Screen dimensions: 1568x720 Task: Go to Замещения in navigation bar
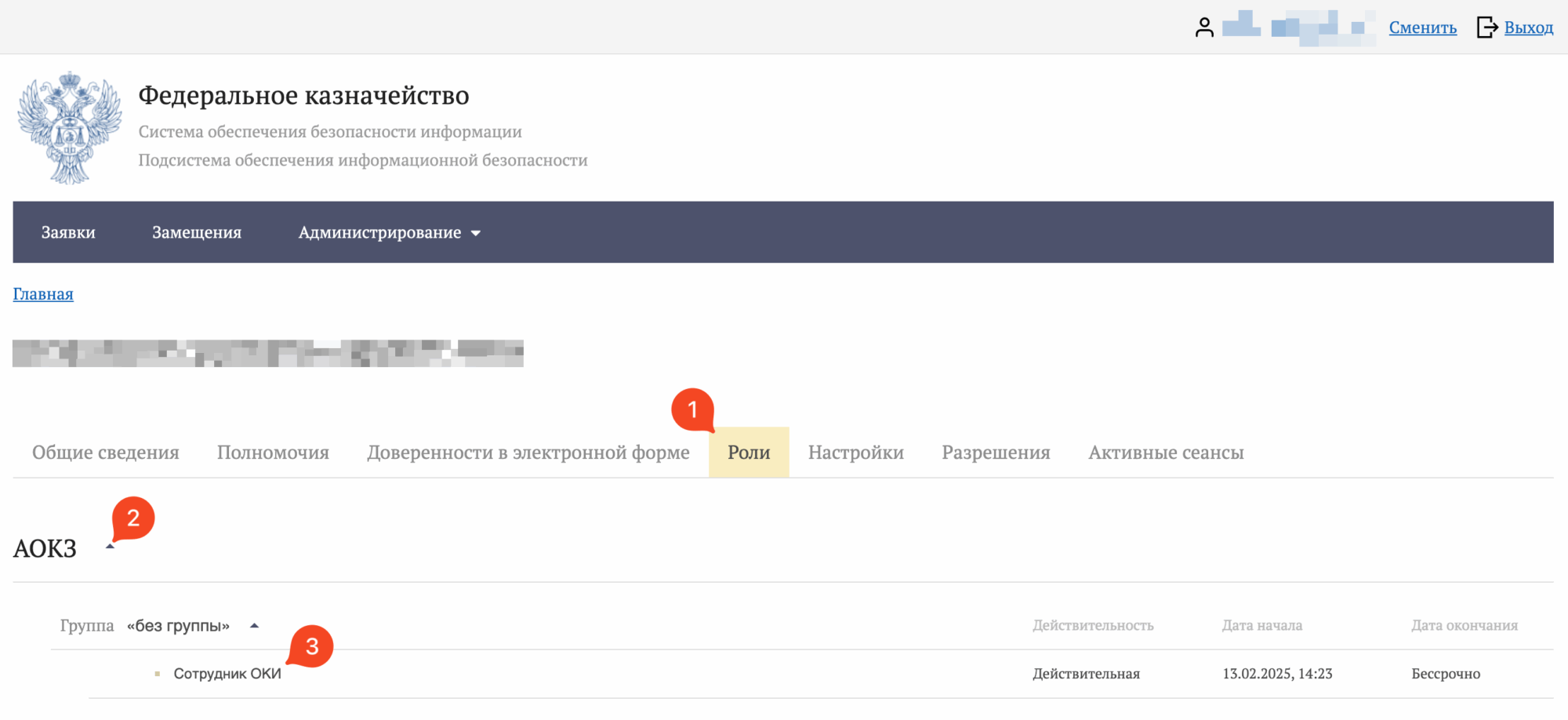click(x=197, y=232)
